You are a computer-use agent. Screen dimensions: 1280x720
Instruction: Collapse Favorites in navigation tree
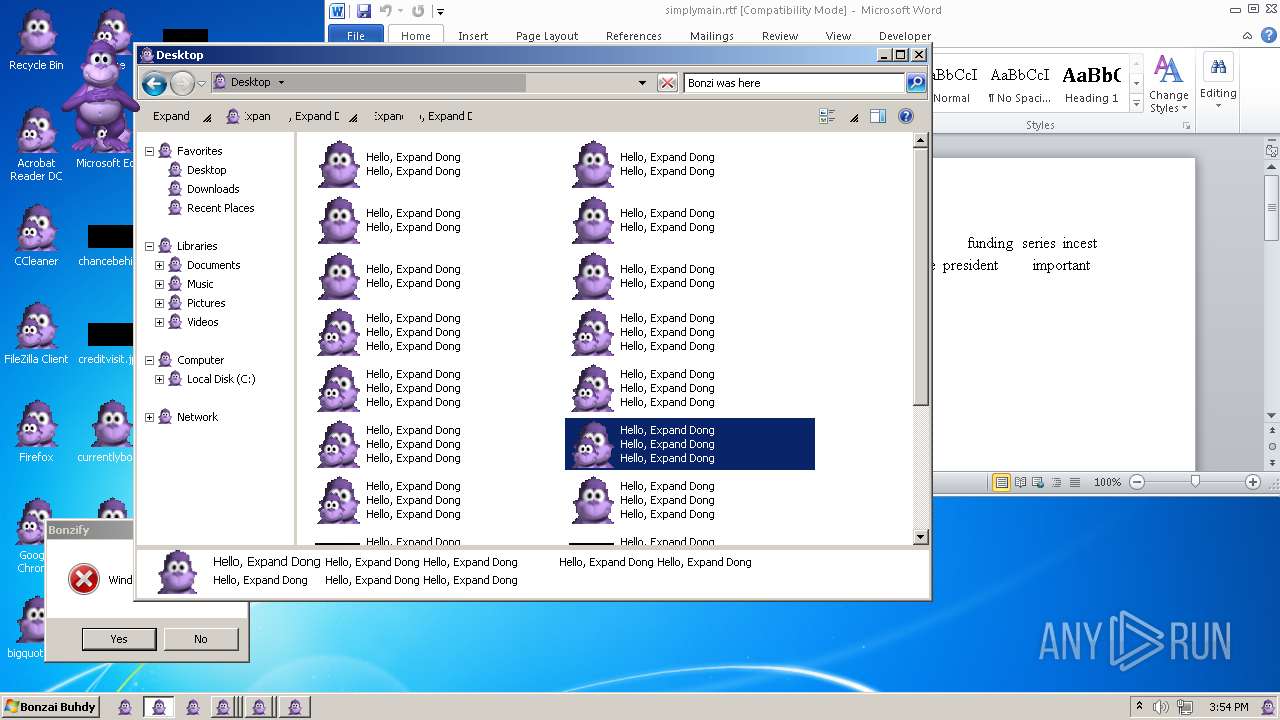(150, 151)
